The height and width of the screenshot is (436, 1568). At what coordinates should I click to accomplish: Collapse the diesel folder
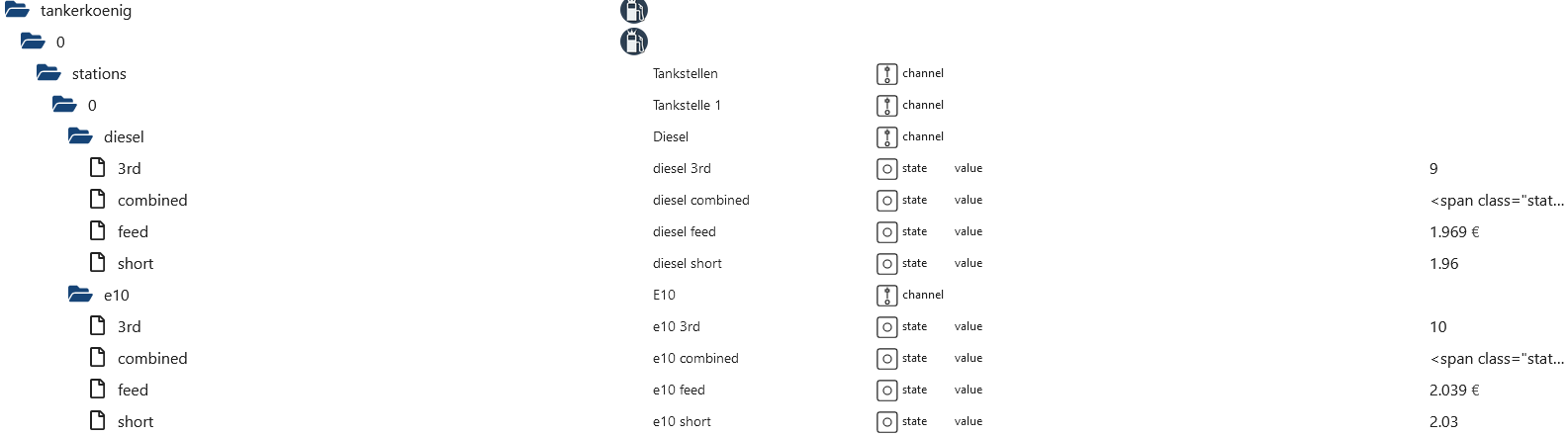pyautogui.click(x=80, y=136)
